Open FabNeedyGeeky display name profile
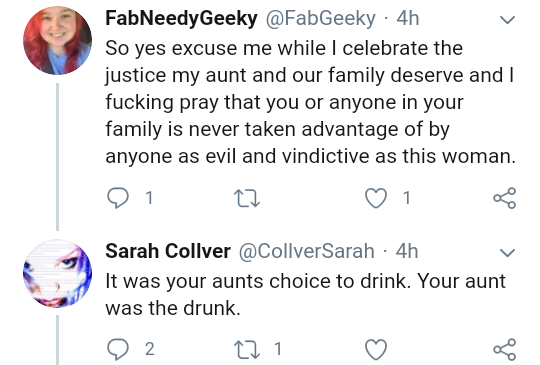540x365 pixels. [181, 18]
